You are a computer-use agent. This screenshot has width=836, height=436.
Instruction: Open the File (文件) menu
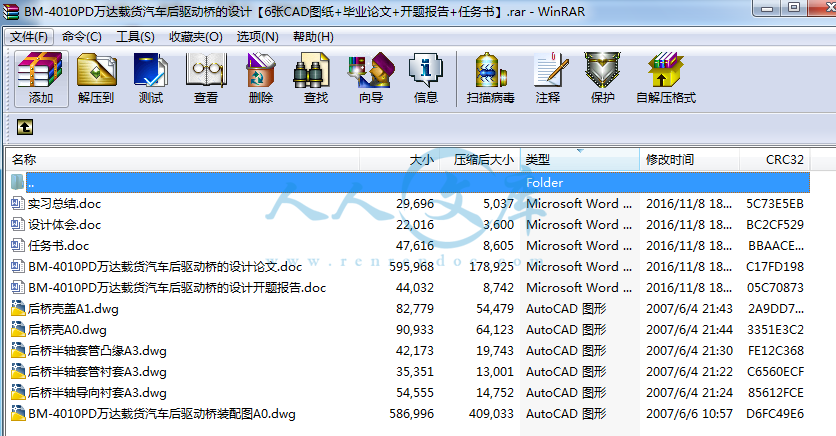(29, 37)
